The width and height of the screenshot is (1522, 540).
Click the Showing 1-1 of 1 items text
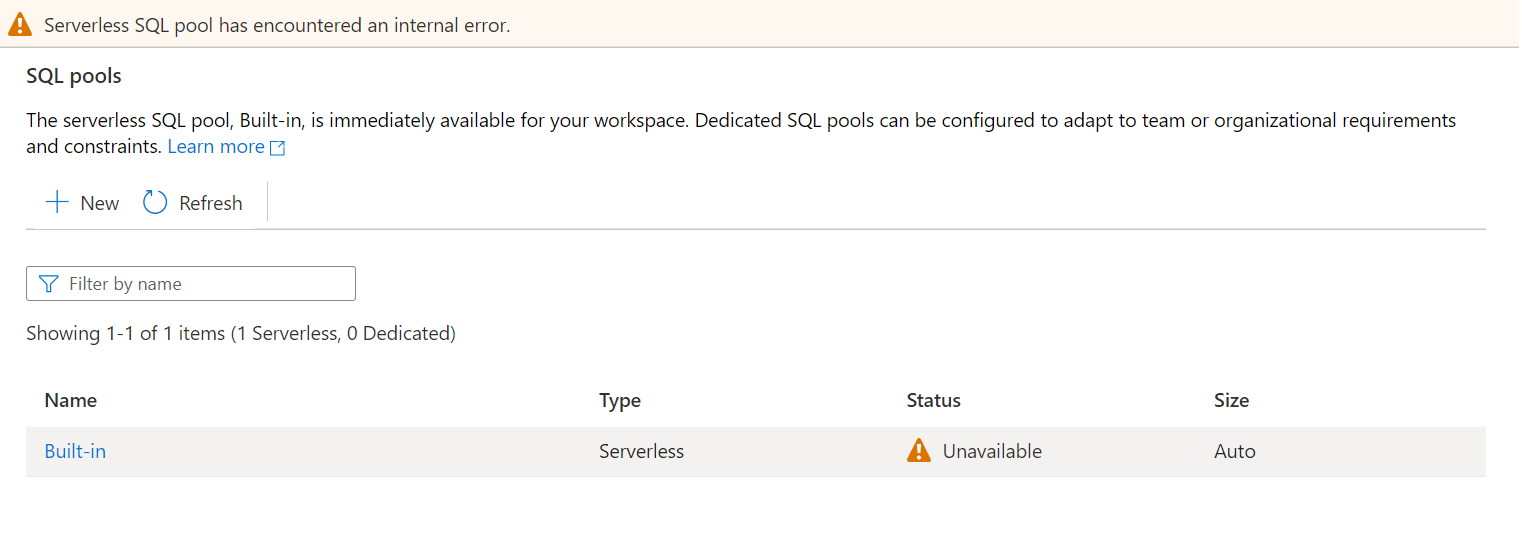click(x=241, y=333)
